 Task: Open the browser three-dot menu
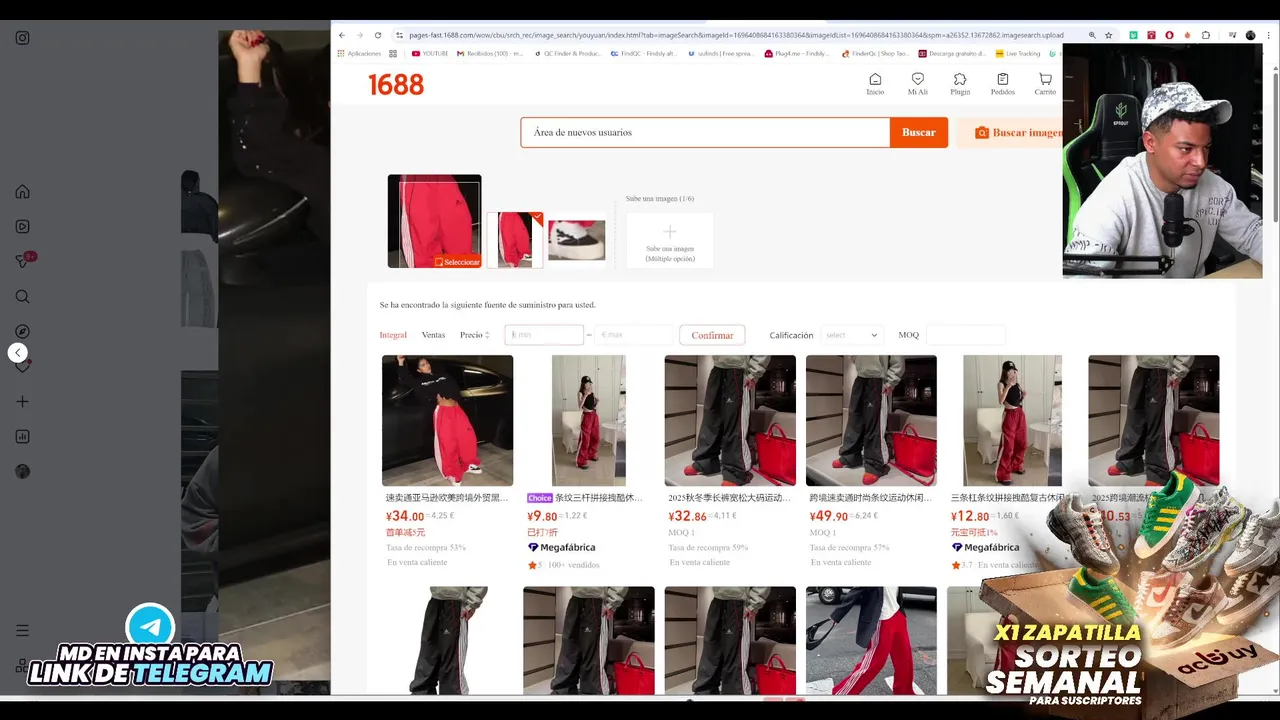point(1270,35)
